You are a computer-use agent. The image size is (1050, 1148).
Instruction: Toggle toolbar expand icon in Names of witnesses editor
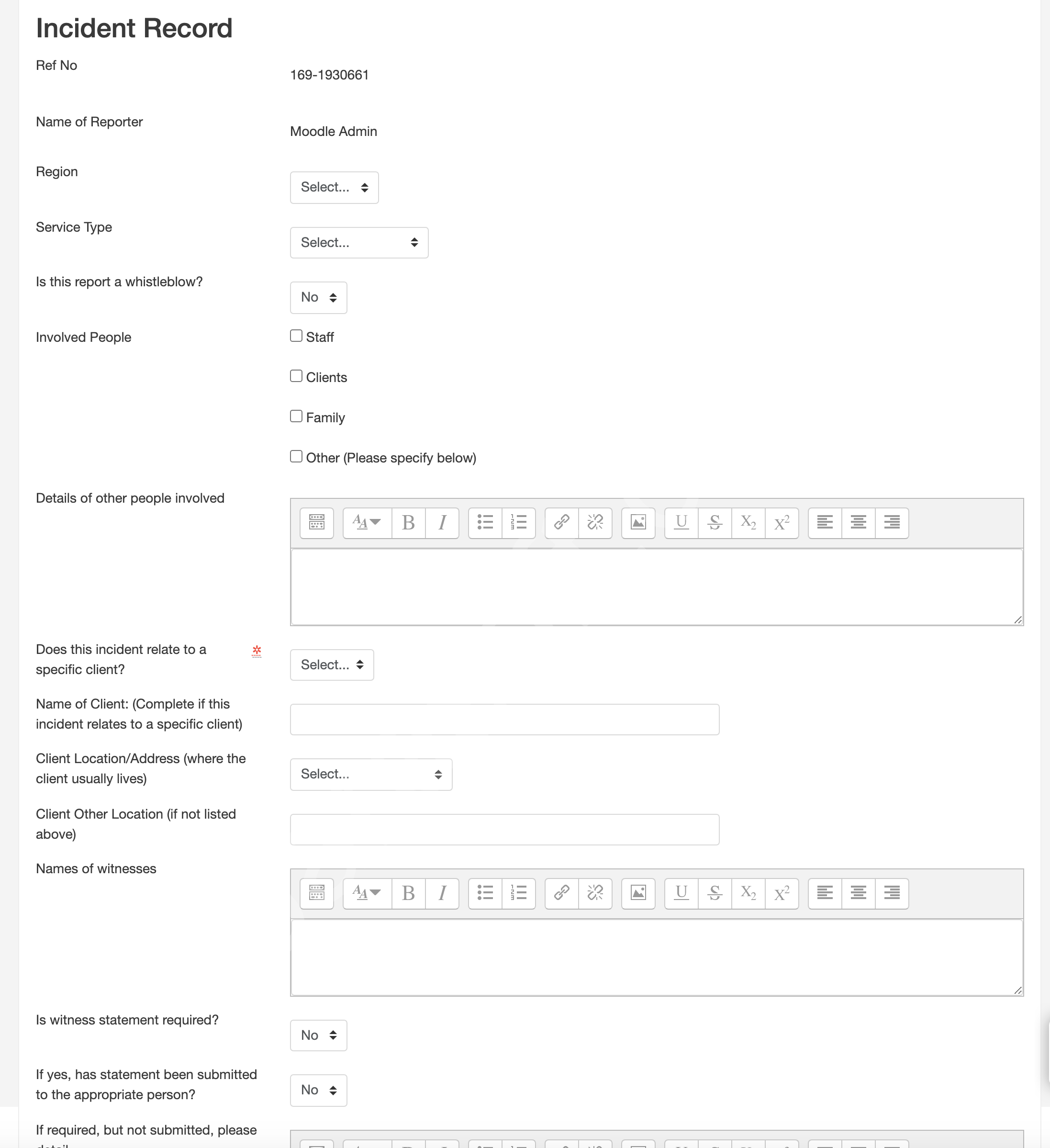coord(317,893)
